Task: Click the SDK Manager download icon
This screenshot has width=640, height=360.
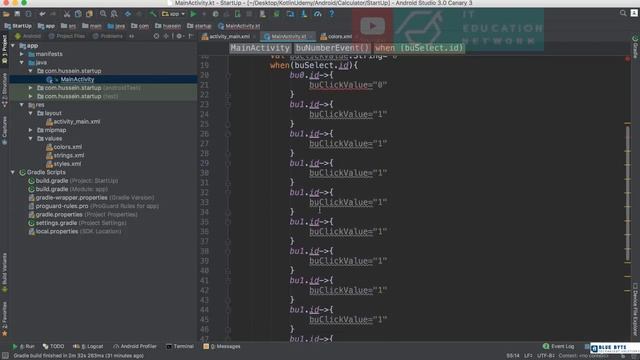Action: (x=304, y=14)
